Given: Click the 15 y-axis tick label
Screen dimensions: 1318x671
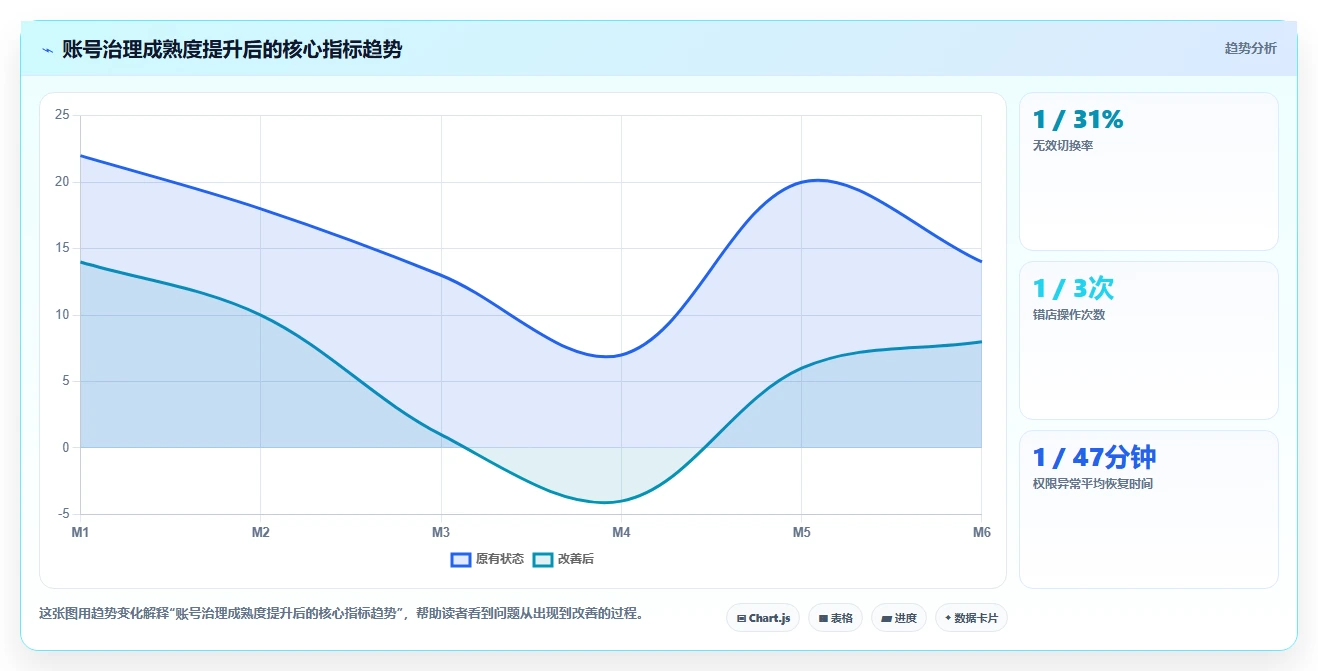Looking at the screenshot, I should [62, 248].
